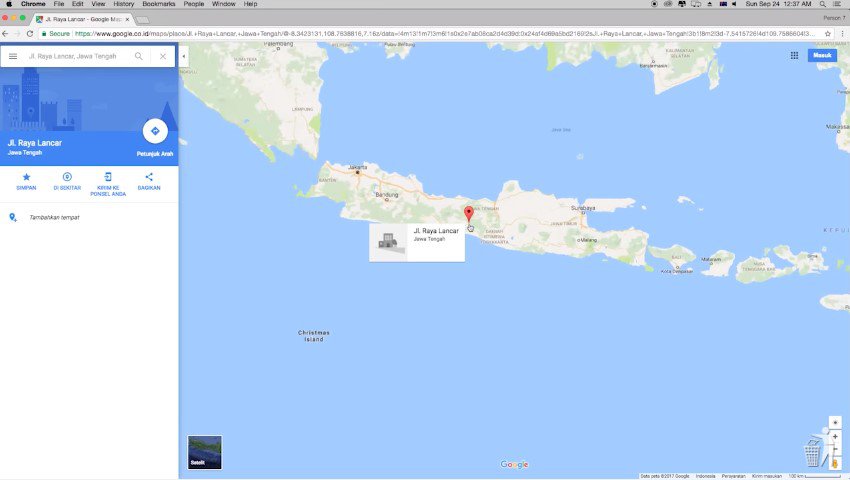Screen dimensions: 850x480
Task: Click DI SEKITAR nearby icon
Action: click(67, 181)
